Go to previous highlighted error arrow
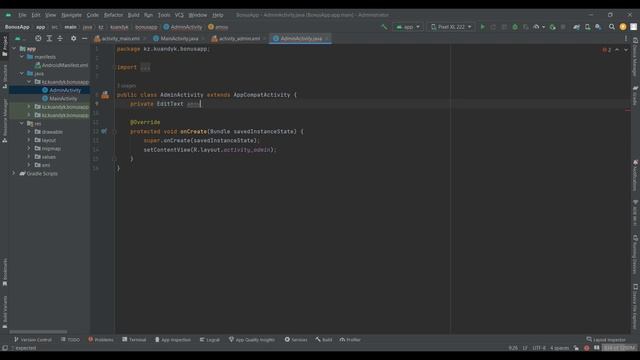Image resolution: width=640 pixels, height=360 pixels. (x=617, y=50)
